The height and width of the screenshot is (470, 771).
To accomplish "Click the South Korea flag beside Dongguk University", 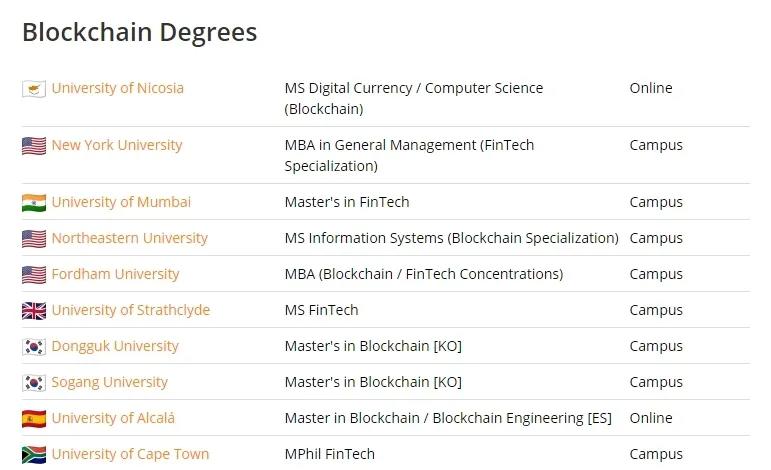I will coord(34,347).
